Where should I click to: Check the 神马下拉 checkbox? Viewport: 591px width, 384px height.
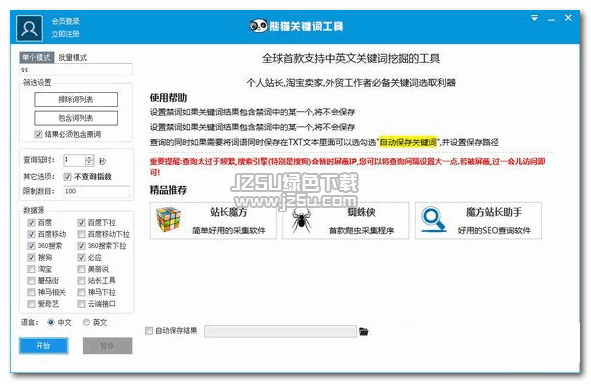point(81,292)
